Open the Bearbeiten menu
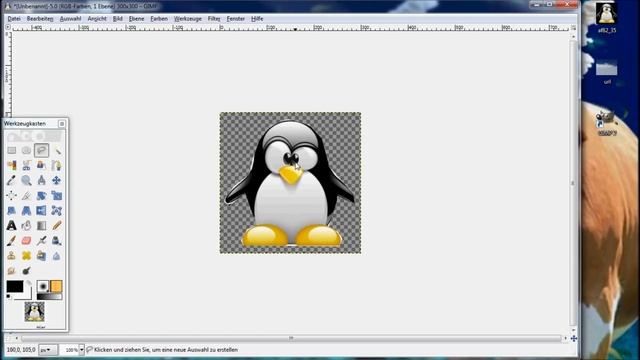This screenshot has height=360, width=640. coord(40,19)
